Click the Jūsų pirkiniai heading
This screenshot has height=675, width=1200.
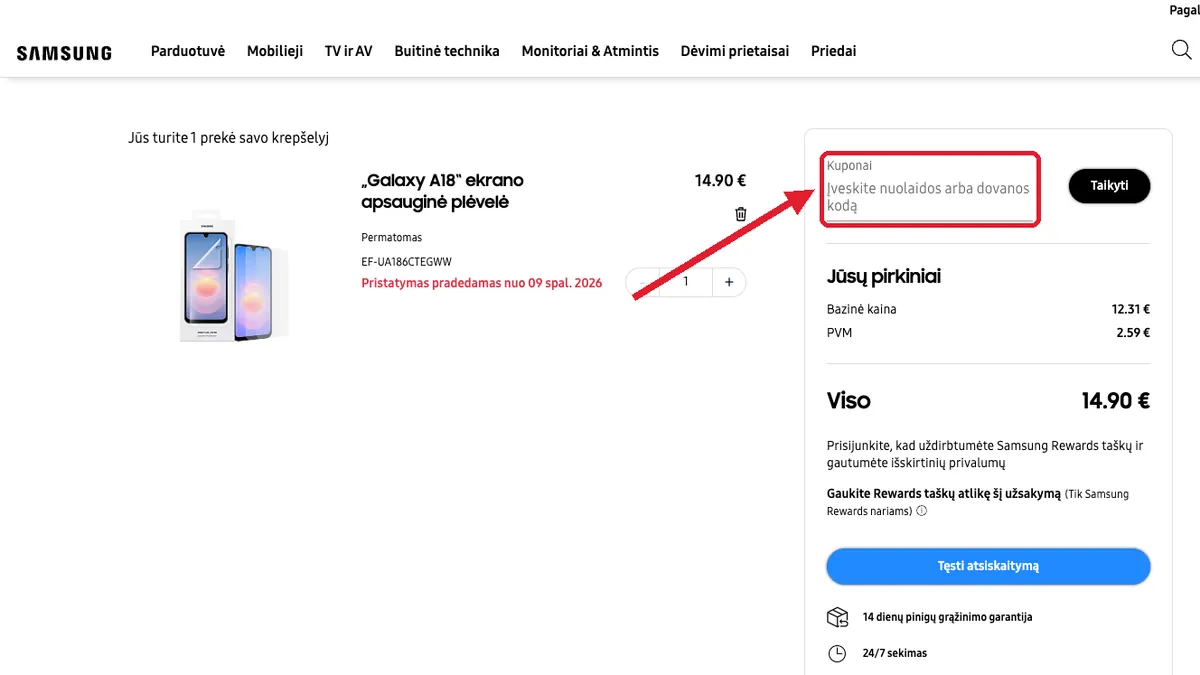pos(884,277)
